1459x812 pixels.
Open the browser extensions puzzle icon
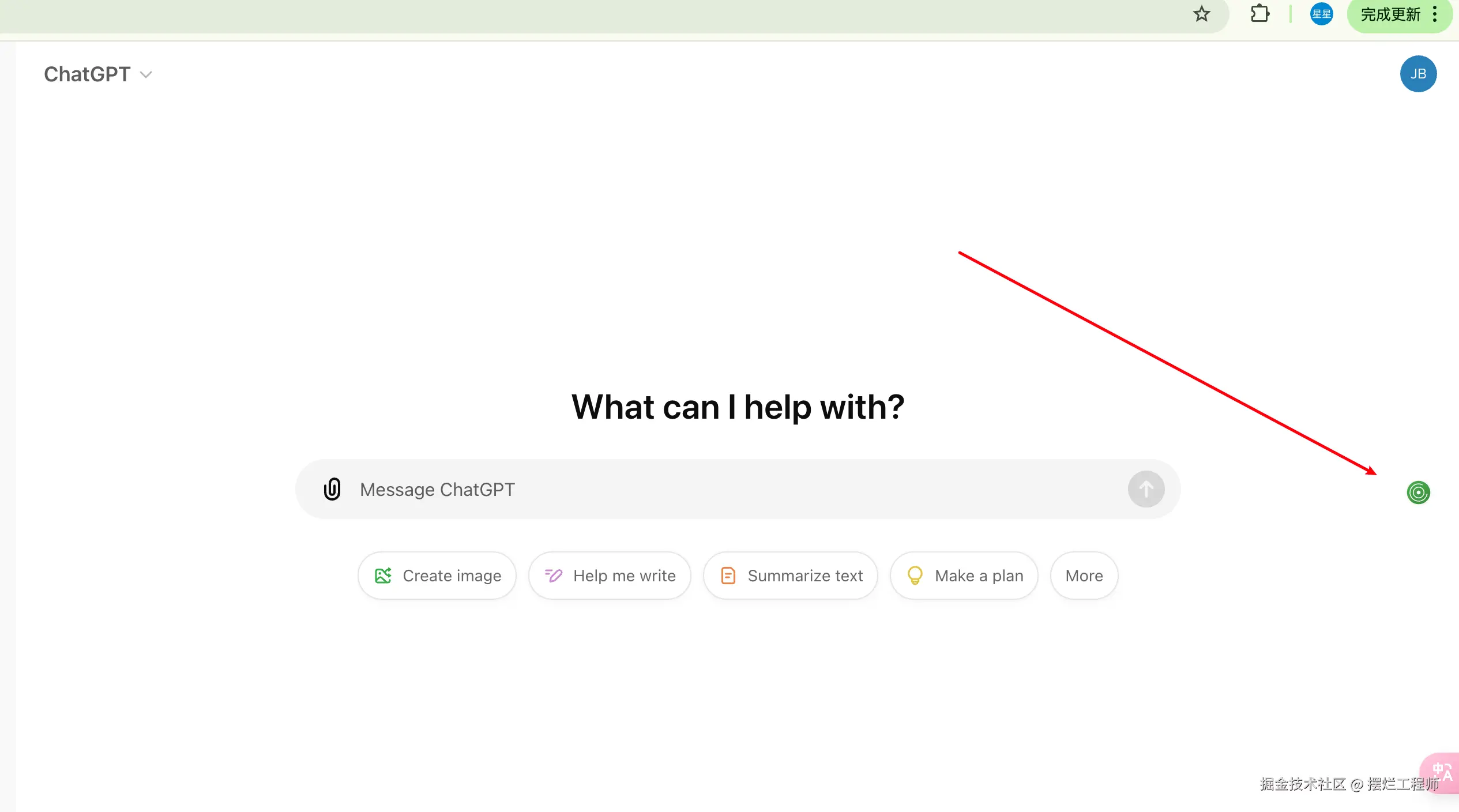pyautogui.click(x=1260, y=14)
